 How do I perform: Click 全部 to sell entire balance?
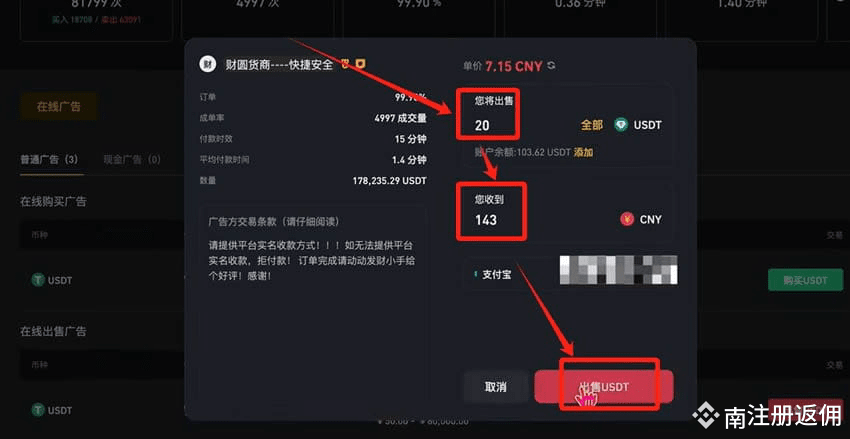coord(591,125)
